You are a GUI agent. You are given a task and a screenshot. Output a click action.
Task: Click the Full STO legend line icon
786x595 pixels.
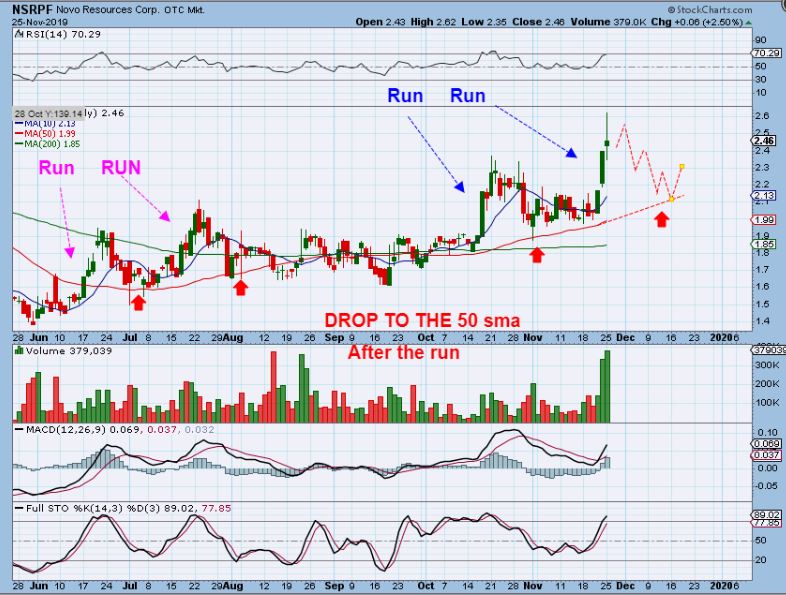pos(19,508)
